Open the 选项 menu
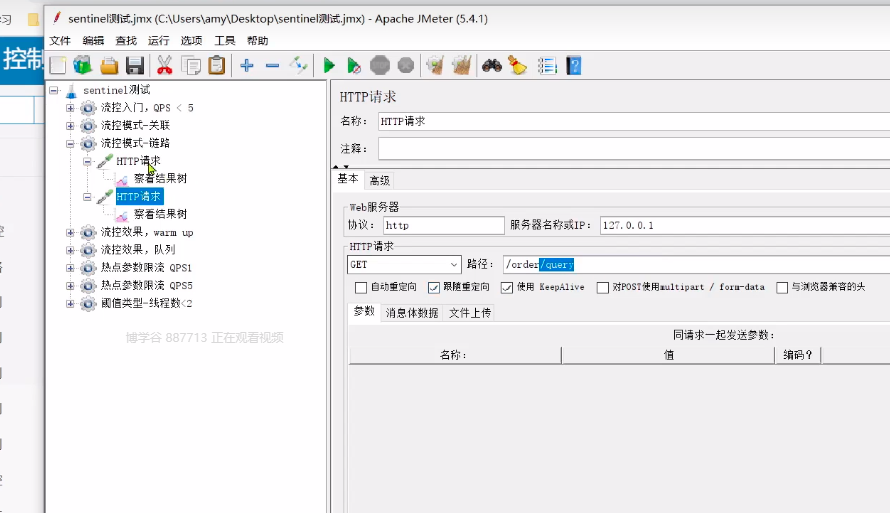The height and width of the screenshot is (513, 890). [x=191, y=41]
